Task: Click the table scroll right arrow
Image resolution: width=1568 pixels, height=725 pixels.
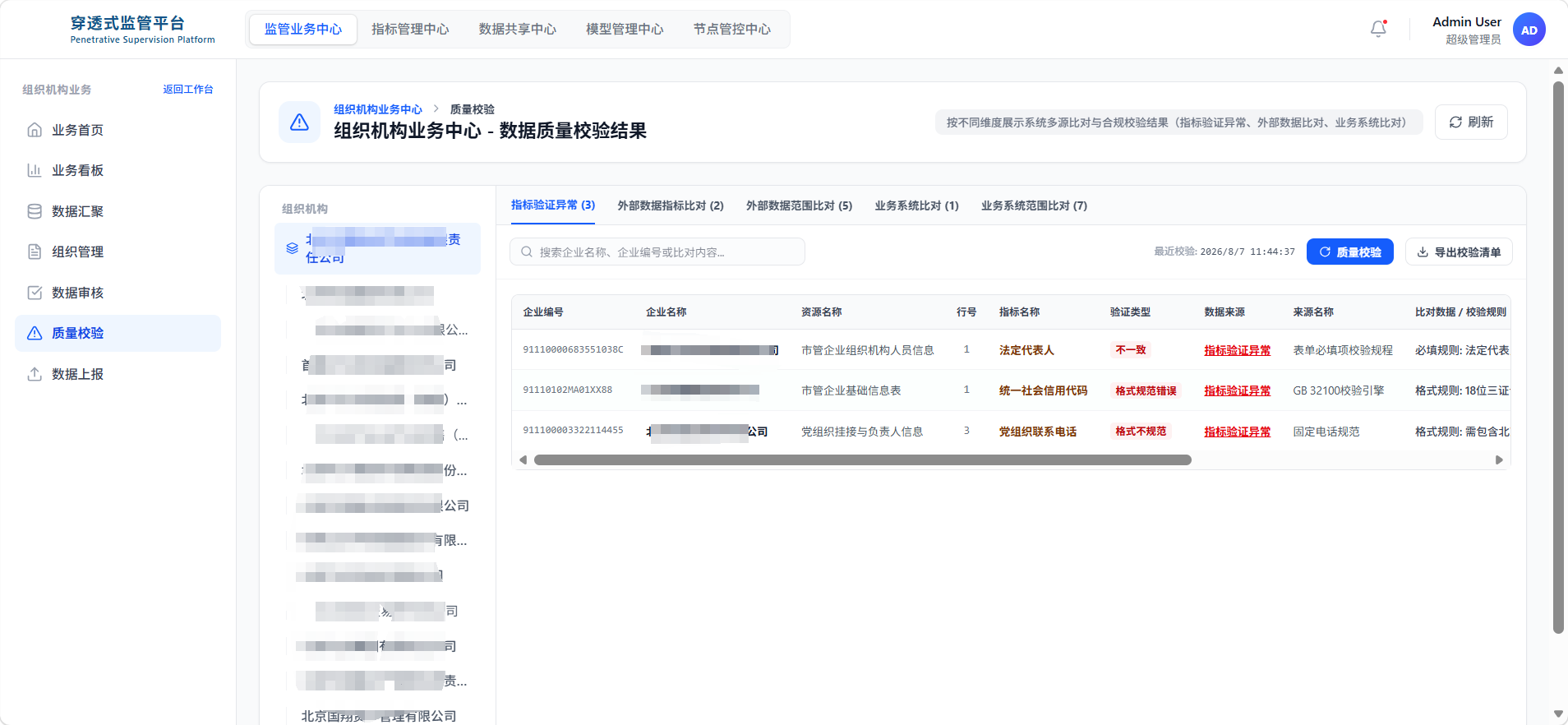Action: pos(1499,460)
